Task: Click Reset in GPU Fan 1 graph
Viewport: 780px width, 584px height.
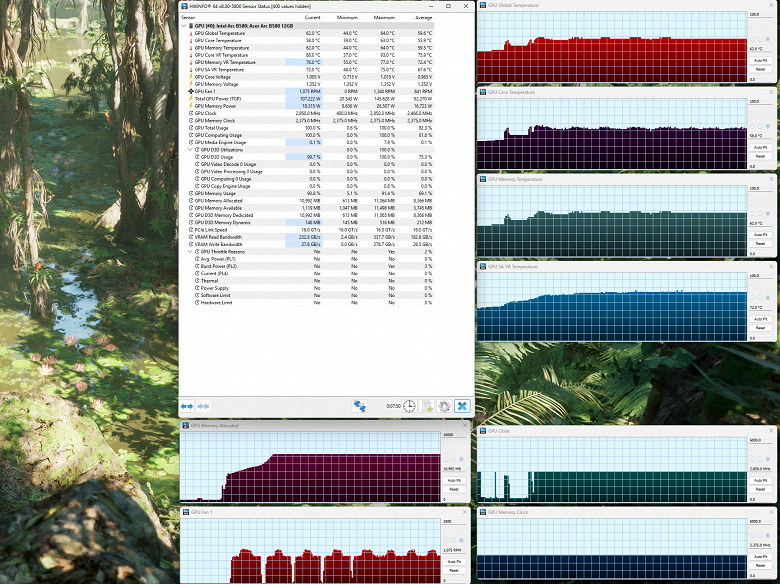Action: [454, 571]
